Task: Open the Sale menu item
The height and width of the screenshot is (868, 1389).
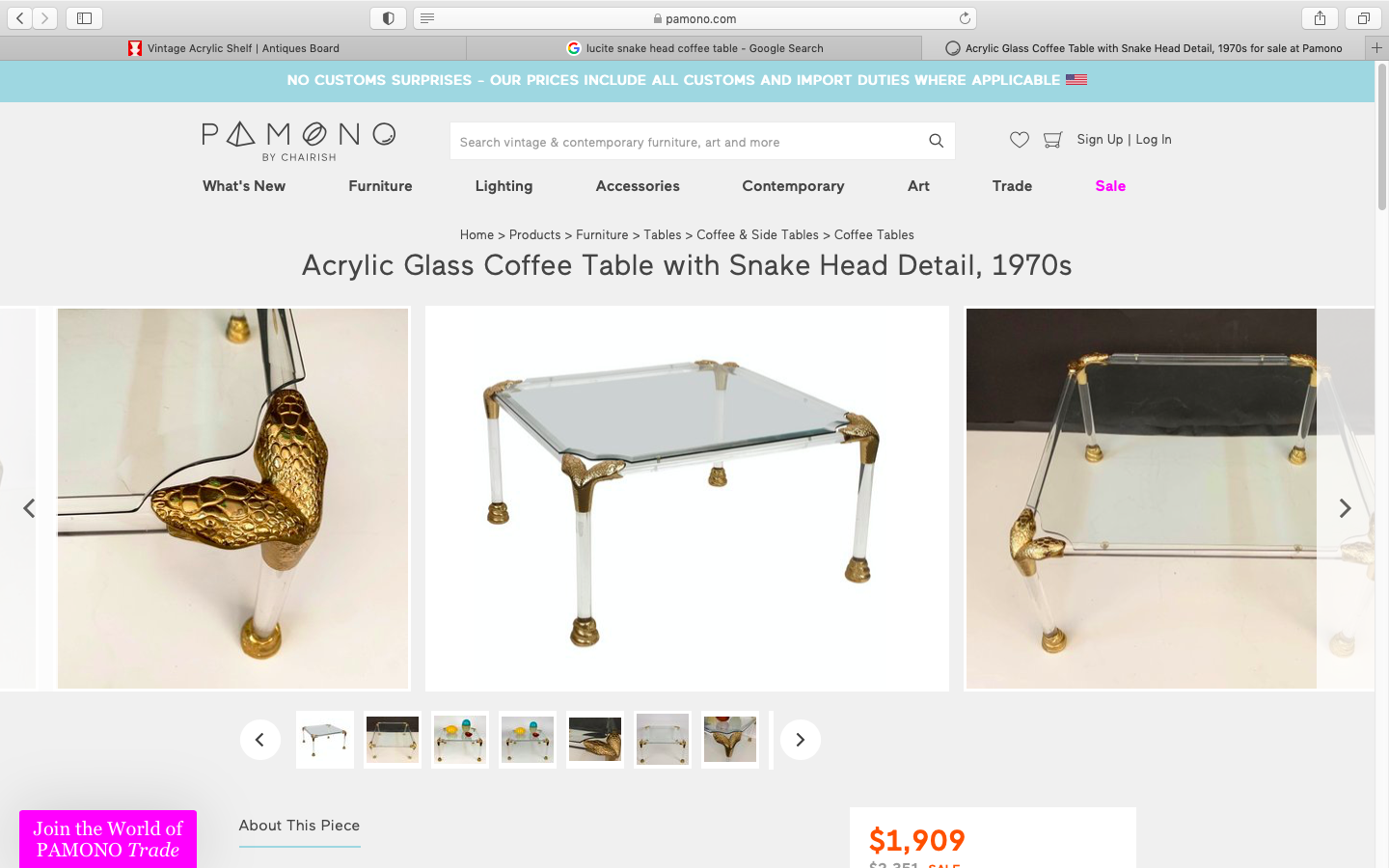Action: tap(1110, 186)
